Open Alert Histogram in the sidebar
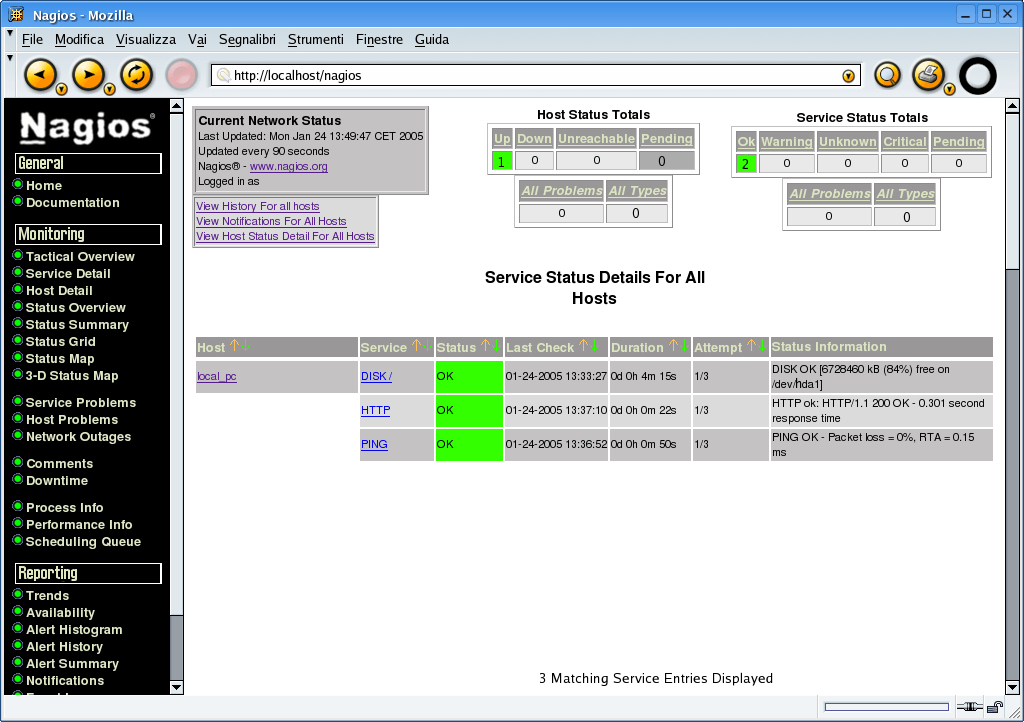The image size is (1024, 722). 74,630
